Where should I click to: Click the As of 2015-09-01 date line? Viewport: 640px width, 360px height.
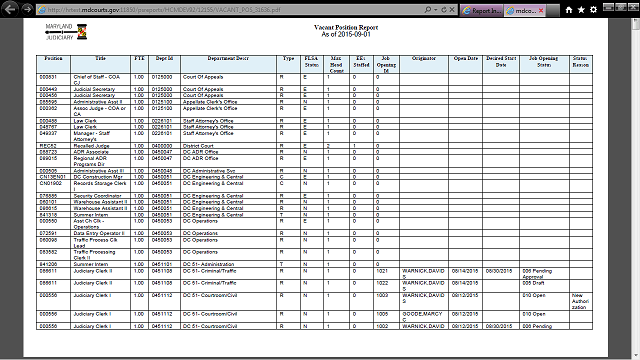[346, 34]
